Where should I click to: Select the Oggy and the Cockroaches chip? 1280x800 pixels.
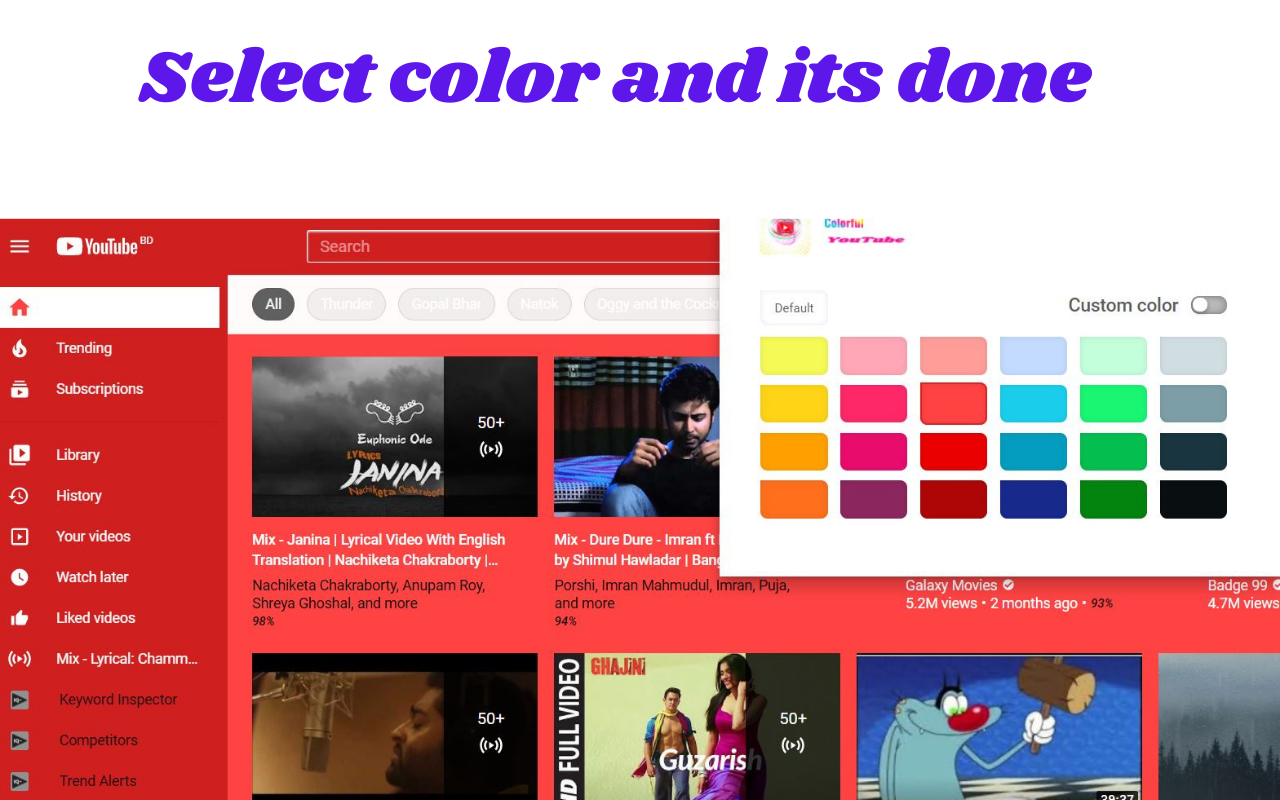pos(652,304)
